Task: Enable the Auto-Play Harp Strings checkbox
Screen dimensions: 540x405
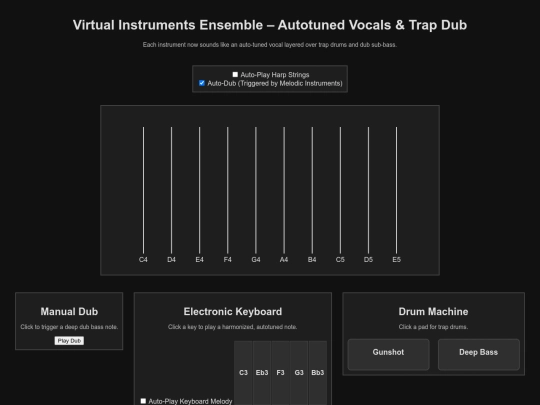Action: pyautogui.click(x=235, y=74)
